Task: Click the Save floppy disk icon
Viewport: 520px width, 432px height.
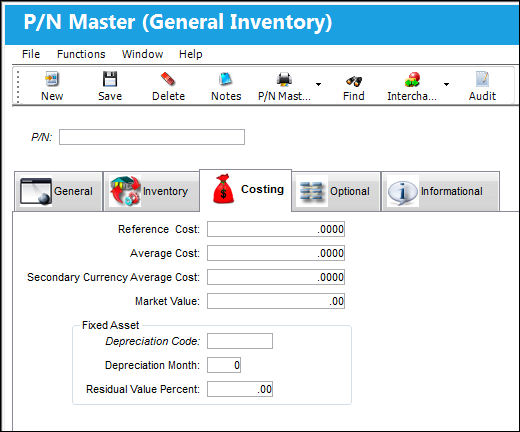Action: [110, 79]
